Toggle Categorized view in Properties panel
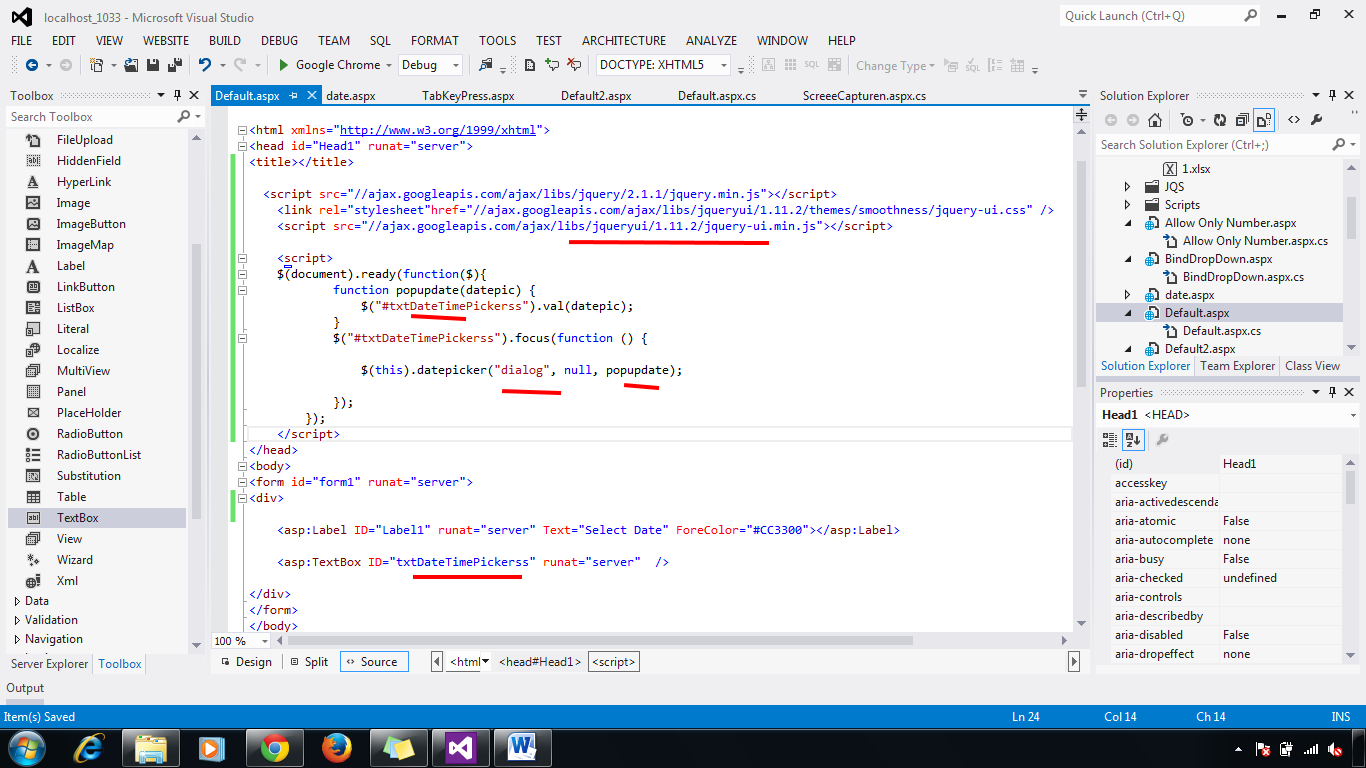Screen dimensions: 1366x768 click(1110, 439)
